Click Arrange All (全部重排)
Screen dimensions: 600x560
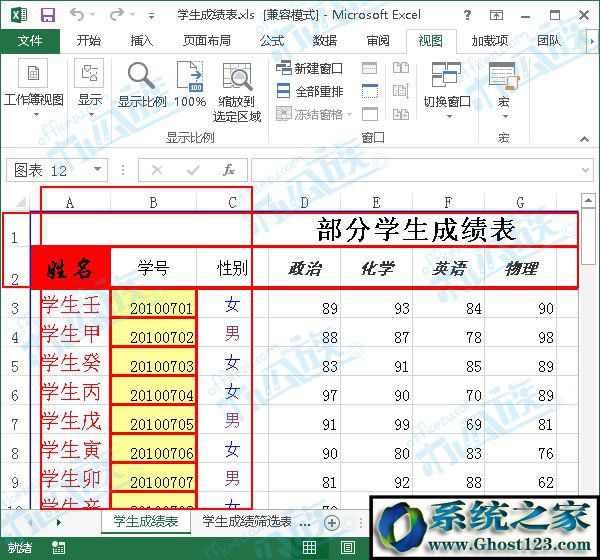310,91
